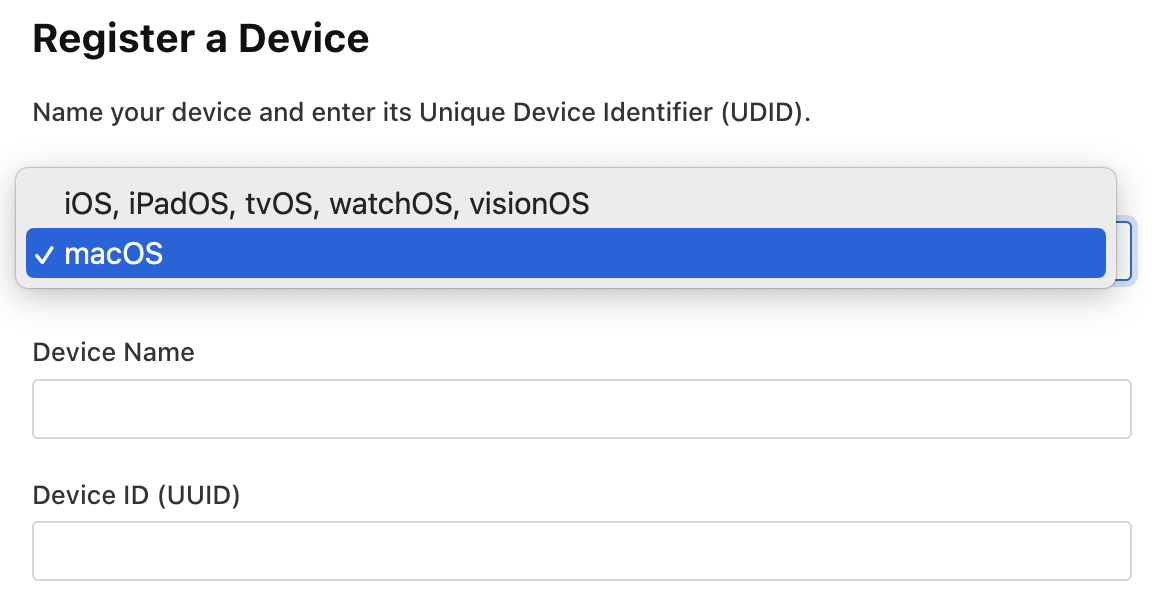Click the UDID instruction sentence
Image resolution: width=1152 pixels, height=614 pixels.
tap(421, 112)
